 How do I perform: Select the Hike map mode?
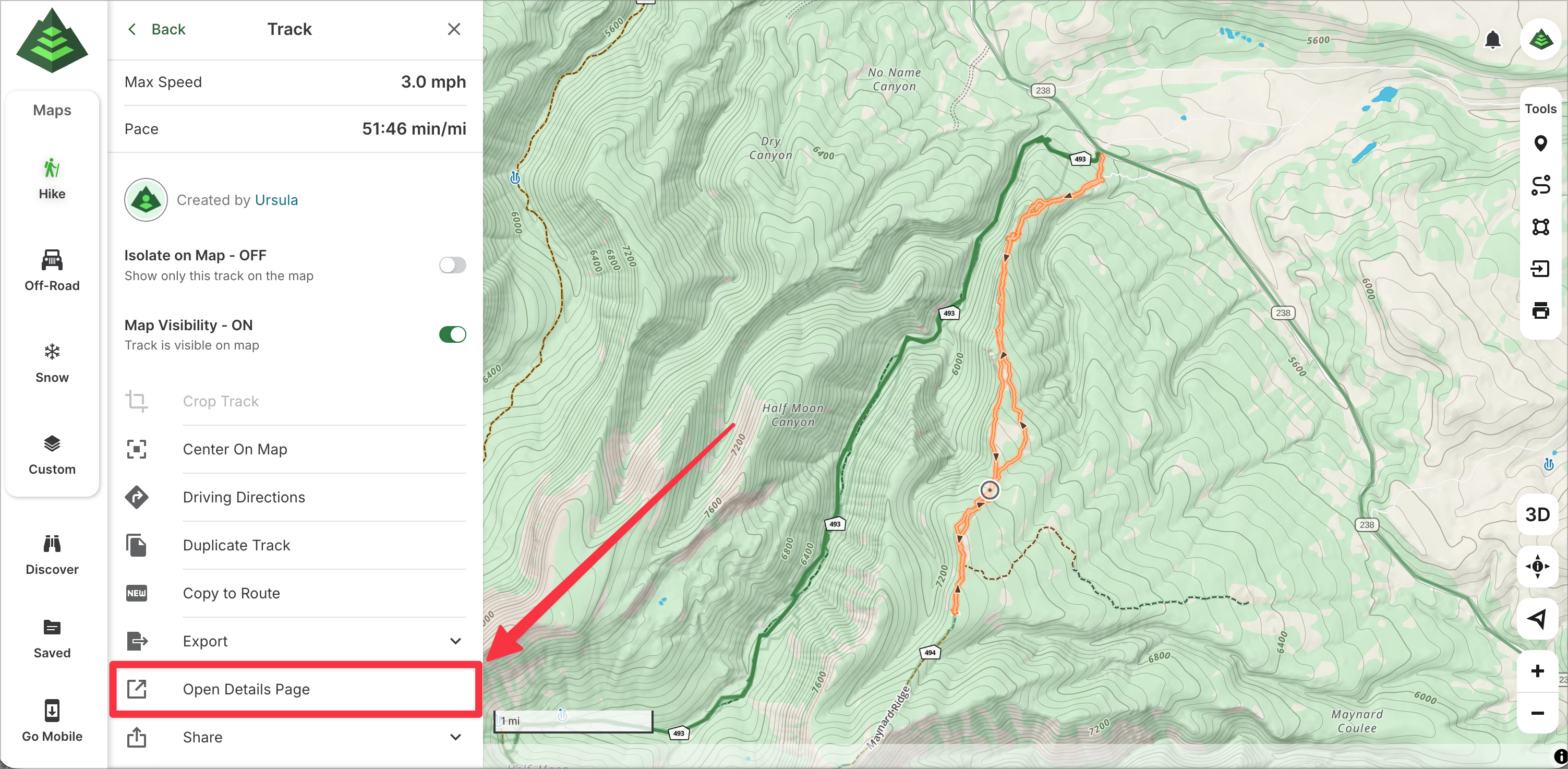pos(52,179)
